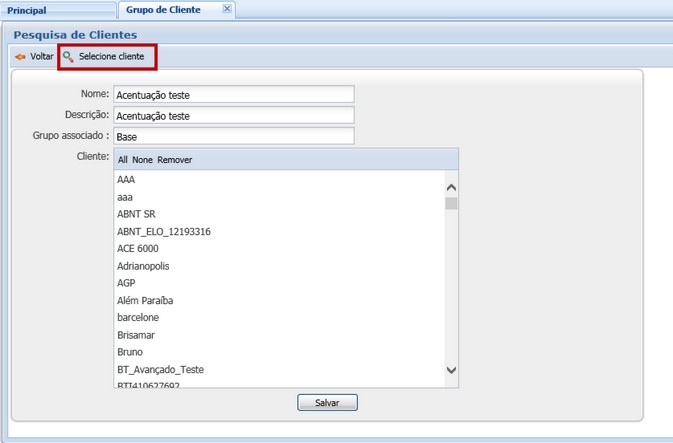Click Remover in the client list header

(175, 160)
